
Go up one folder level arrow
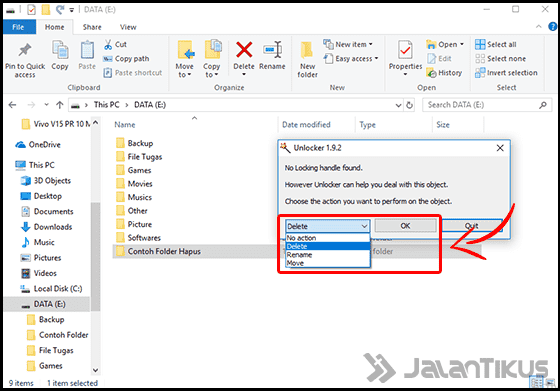click(x=60, y=105)
